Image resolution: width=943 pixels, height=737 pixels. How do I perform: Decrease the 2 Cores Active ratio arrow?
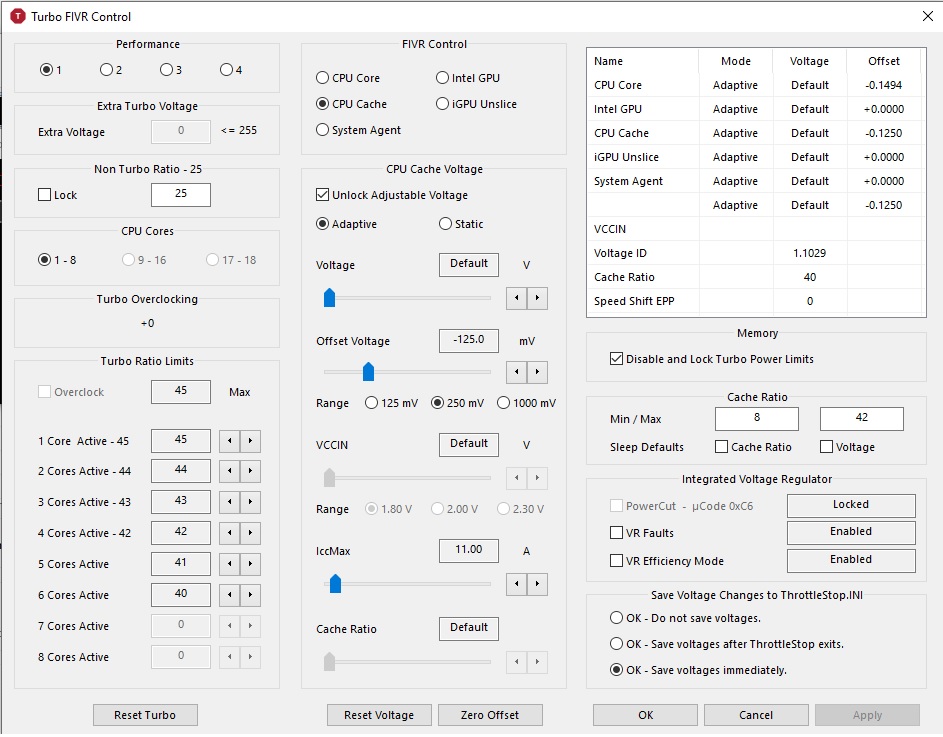[230, 471]
